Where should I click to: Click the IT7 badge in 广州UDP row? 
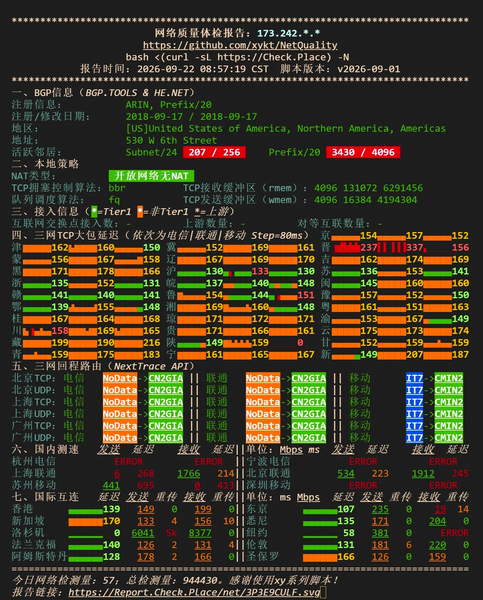pyautogui.click(x=414, y=437)
